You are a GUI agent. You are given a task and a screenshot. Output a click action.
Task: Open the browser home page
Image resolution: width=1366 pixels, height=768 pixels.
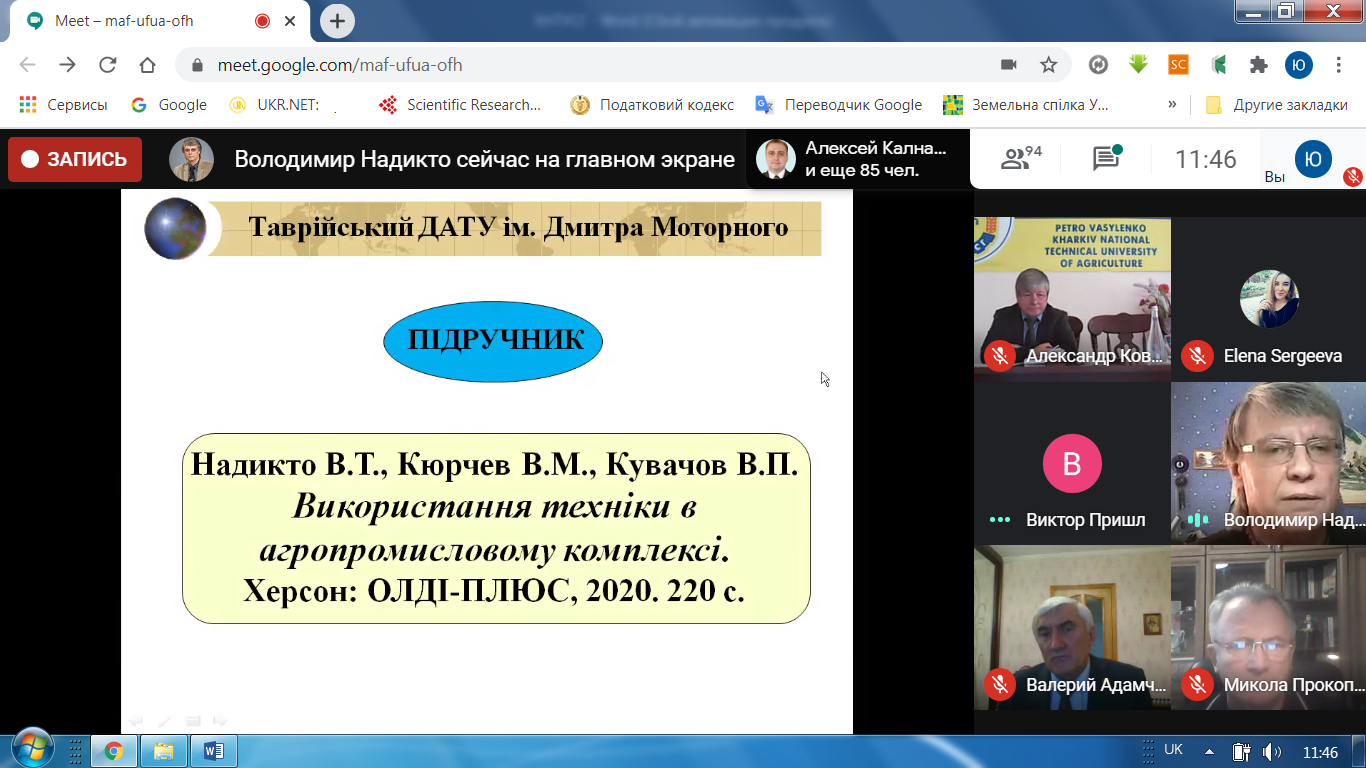(147, 65)
